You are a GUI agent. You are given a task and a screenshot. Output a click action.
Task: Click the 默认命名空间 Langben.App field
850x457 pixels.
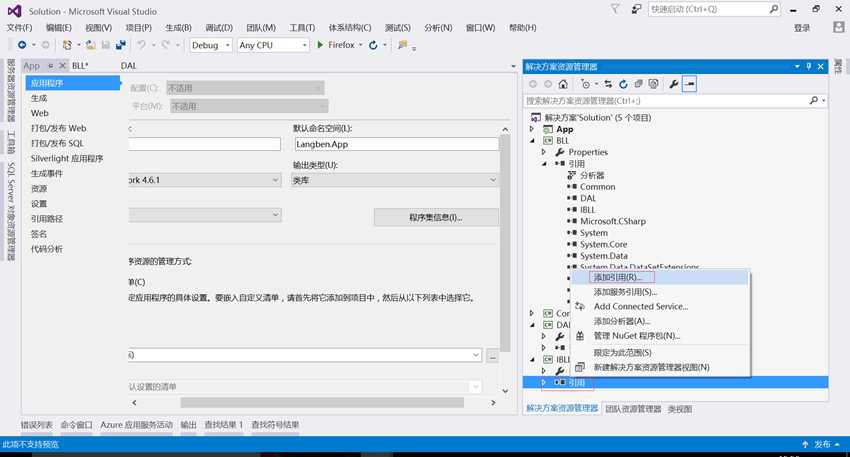tap(396, 144)
